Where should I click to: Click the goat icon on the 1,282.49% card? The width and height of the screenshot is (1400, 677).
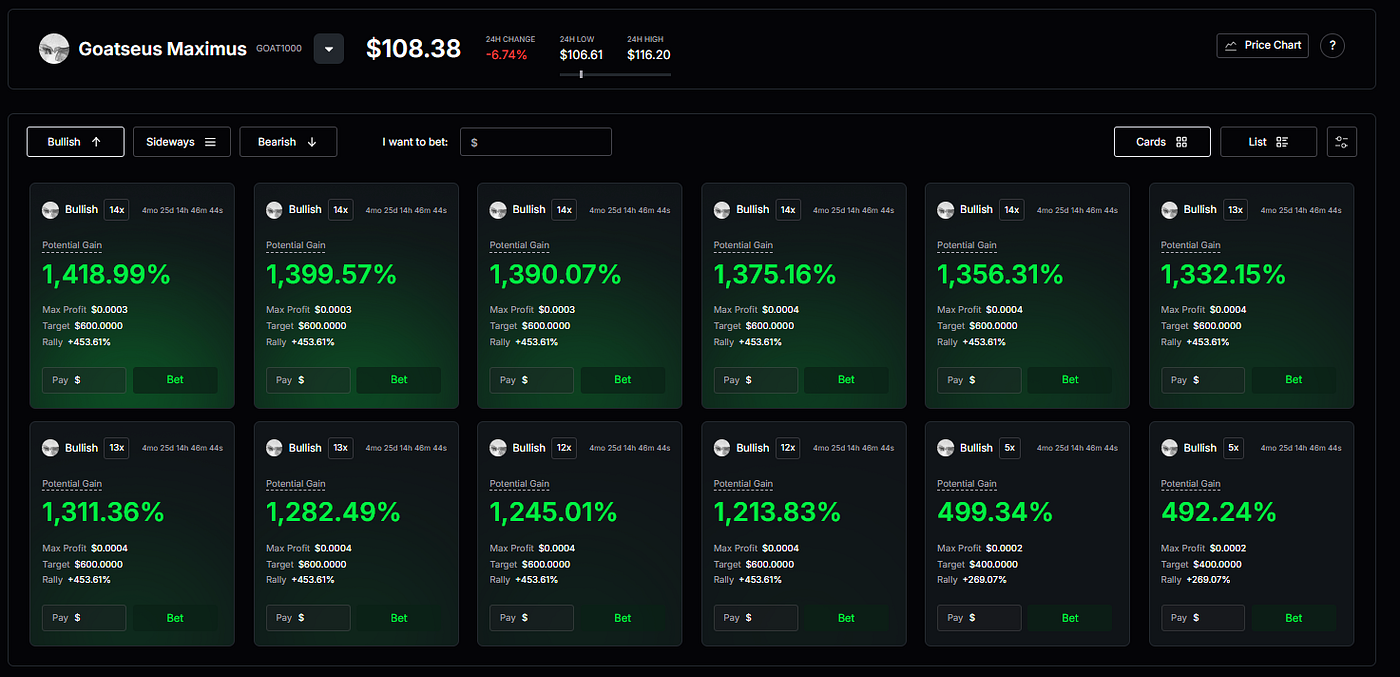pos(275,448)
